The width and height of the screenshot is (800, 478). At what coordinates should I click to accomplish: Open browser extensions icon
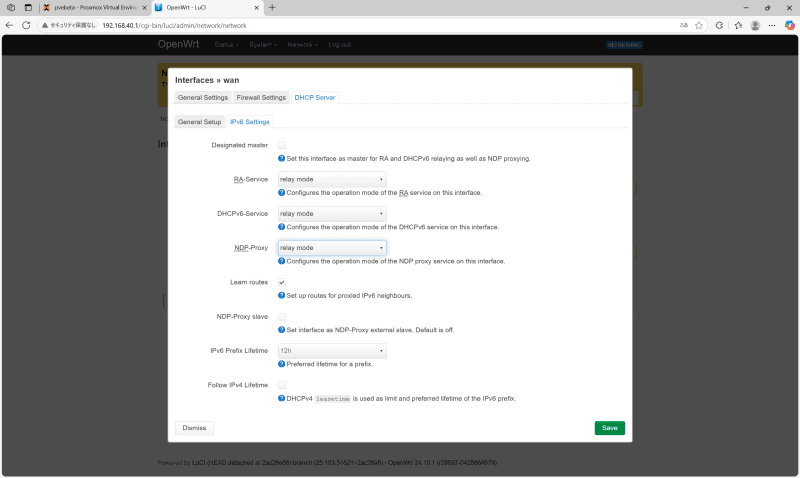pyautogui.click(x=719, y=25)
